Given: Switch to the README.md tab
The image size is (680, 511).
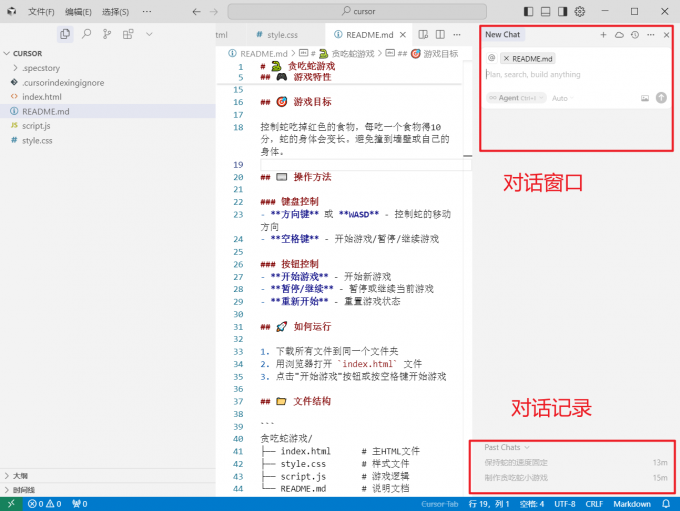Looking at the screenshot, I should tap(369, 35).
